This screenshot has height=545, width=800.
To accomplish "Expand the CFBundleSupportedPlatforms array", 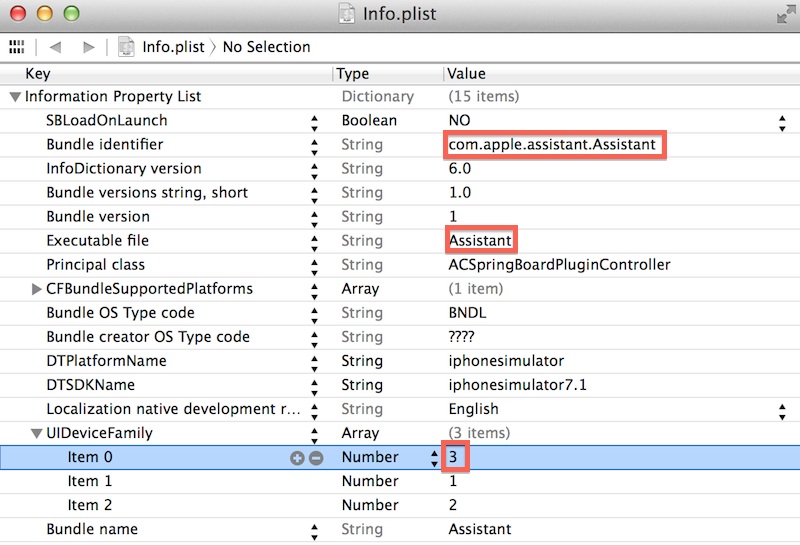I will click(37, 289).
